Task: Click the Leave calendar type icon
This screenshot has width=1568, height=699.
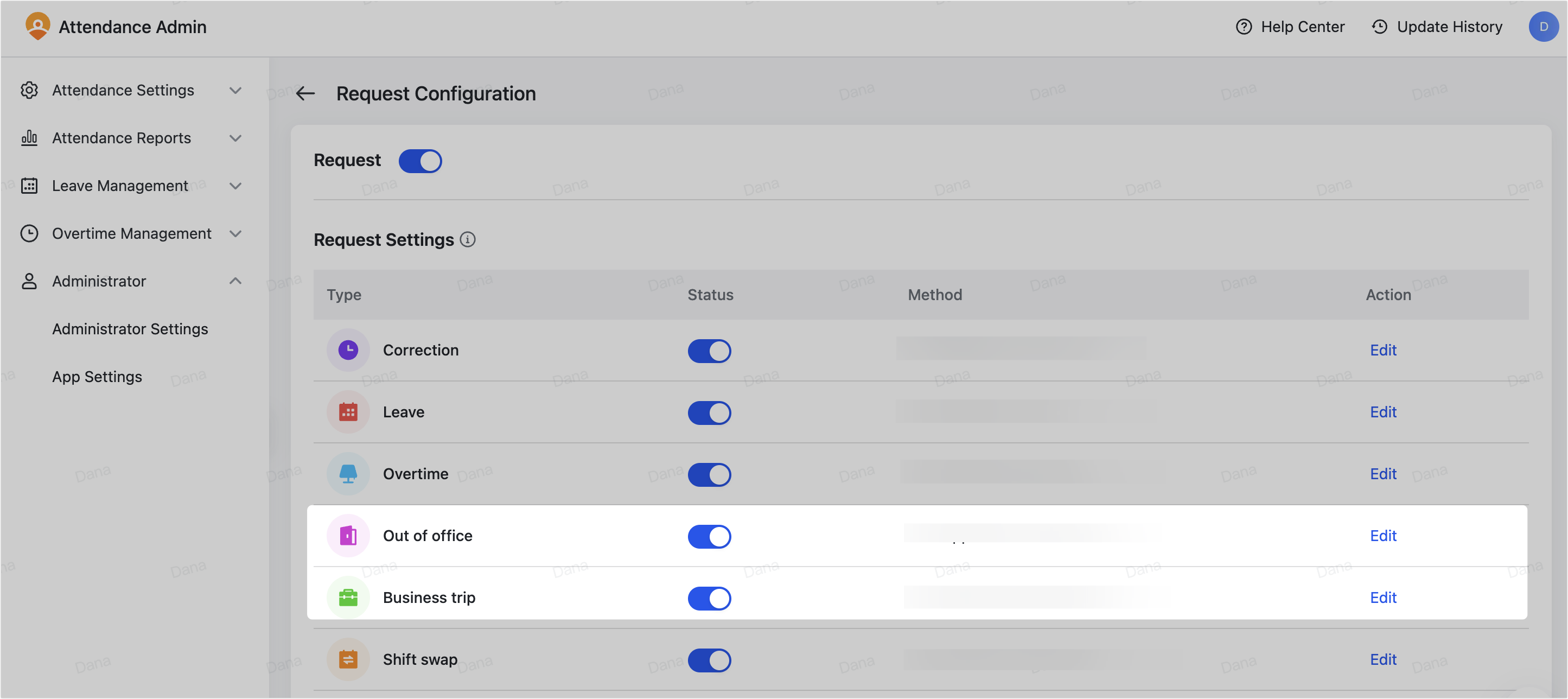Action: pos(348,412)
